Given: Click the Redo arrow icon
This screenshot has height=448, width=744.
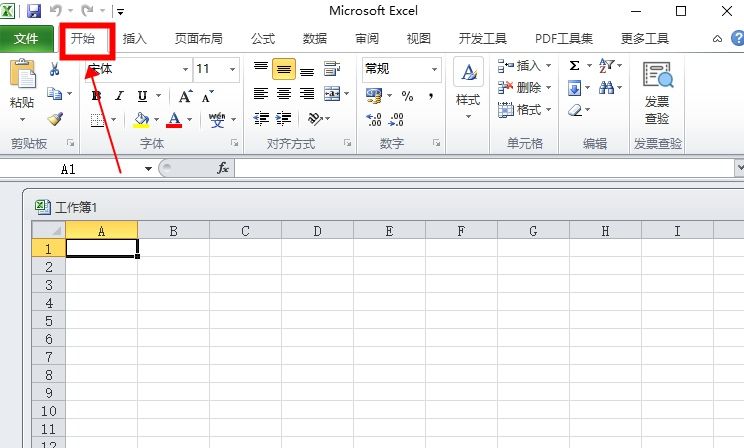Looking at the screenshot, I should [87, 10].
